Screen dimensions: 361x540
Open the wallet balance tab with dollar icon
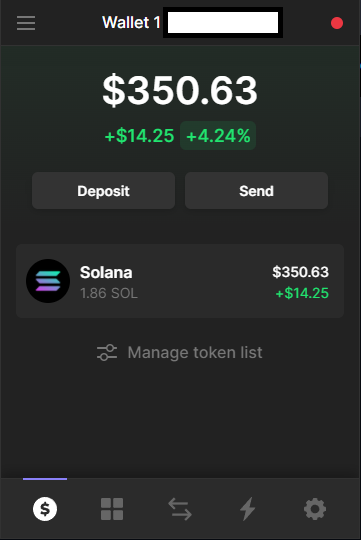tap(45, 509)
